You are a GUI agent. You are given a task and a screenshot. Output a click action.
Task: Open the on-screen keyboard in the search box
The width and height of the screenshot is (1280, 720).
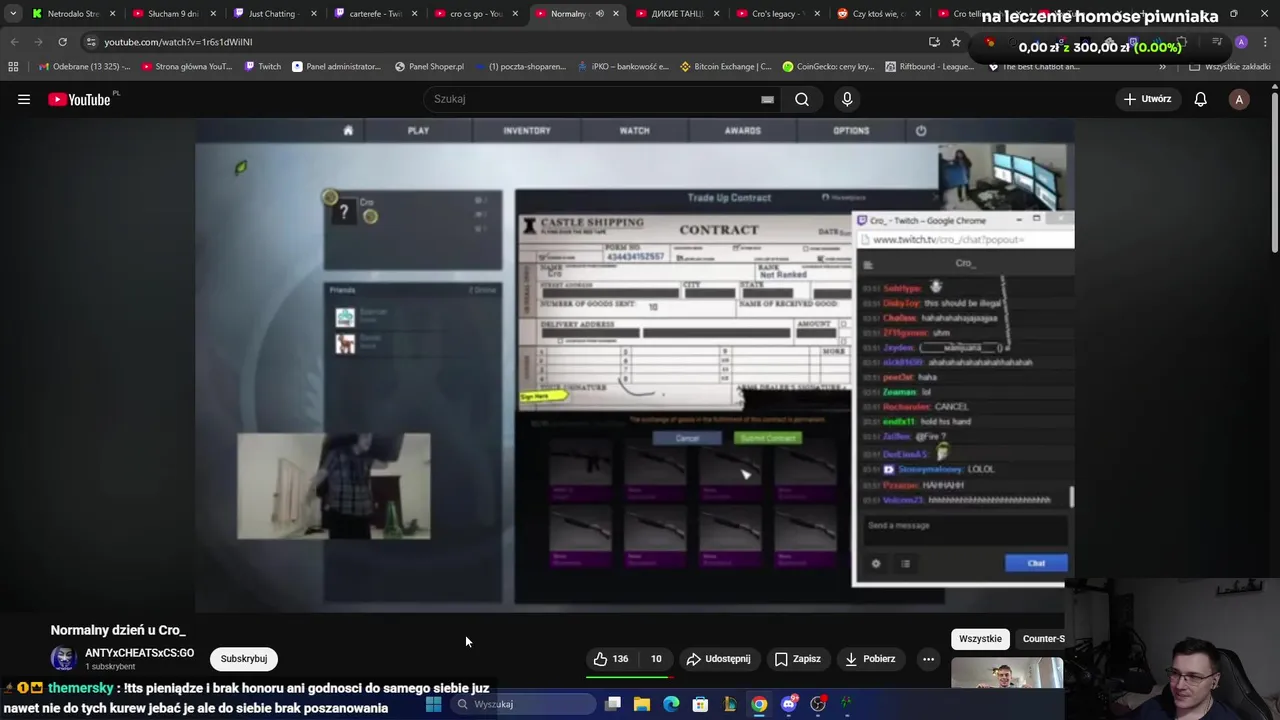point(767,99)
